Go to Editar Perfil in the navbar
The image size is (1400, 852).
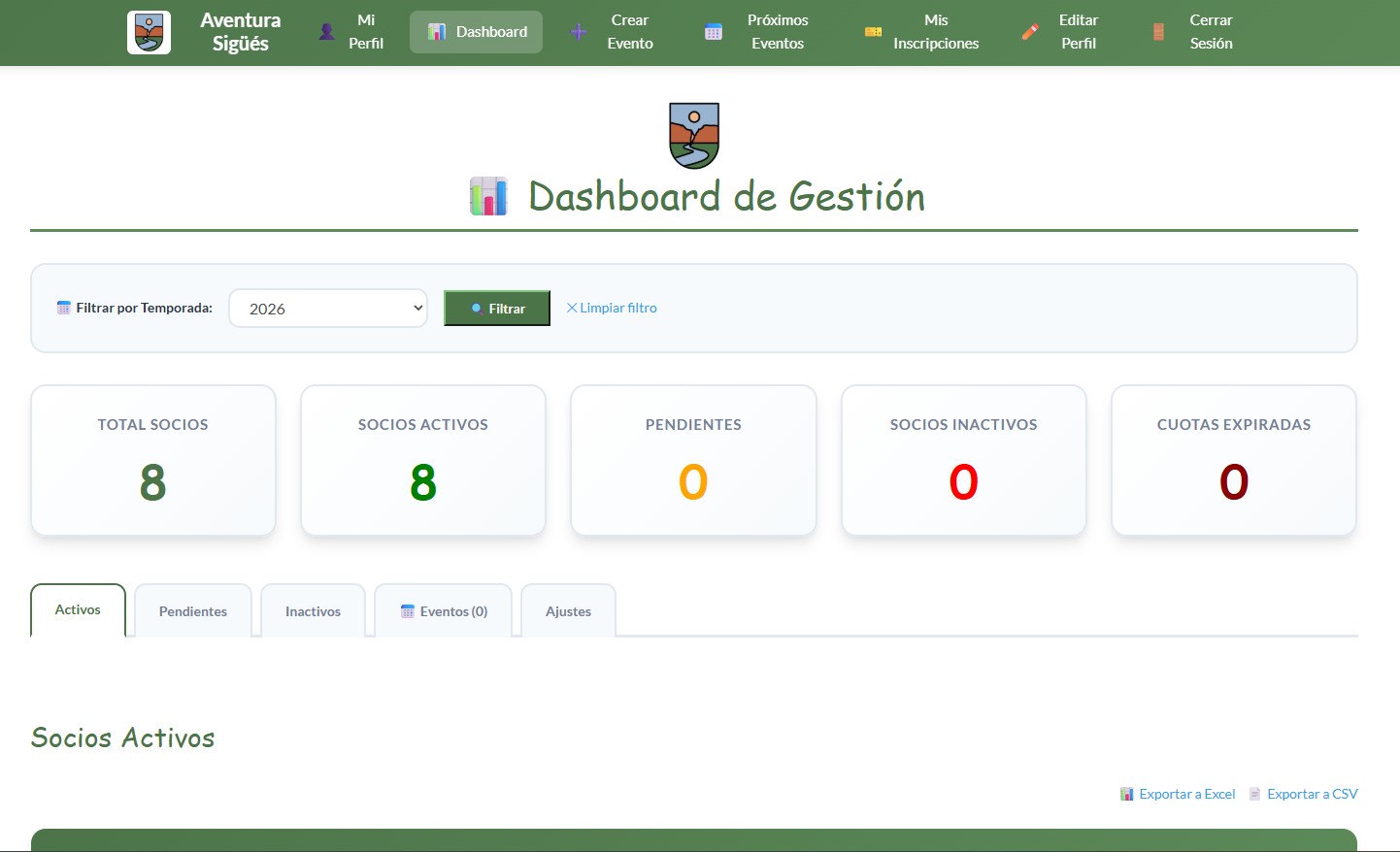click(1060, 32)
